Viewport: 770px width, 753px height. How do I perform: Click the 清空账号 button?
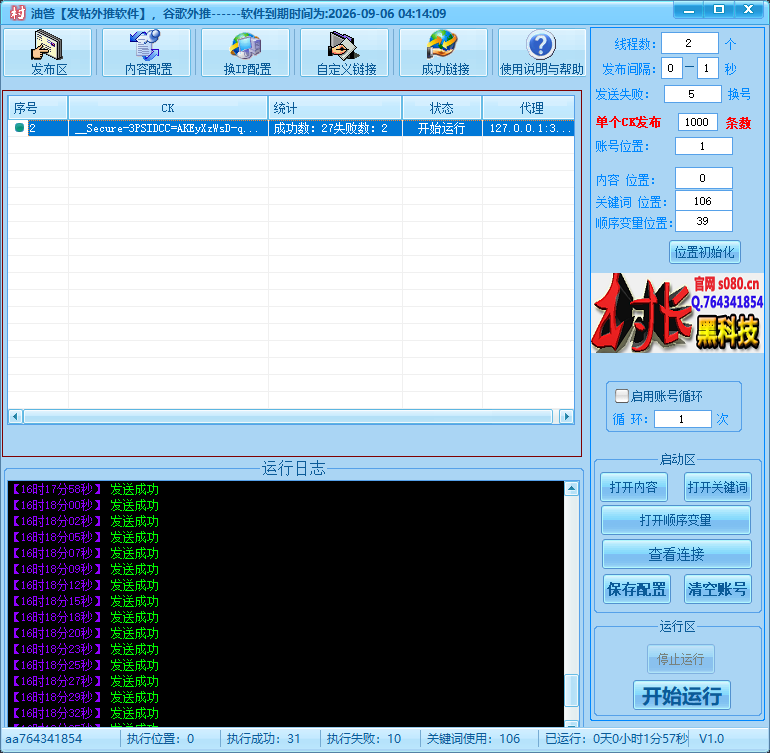[717, 589]
